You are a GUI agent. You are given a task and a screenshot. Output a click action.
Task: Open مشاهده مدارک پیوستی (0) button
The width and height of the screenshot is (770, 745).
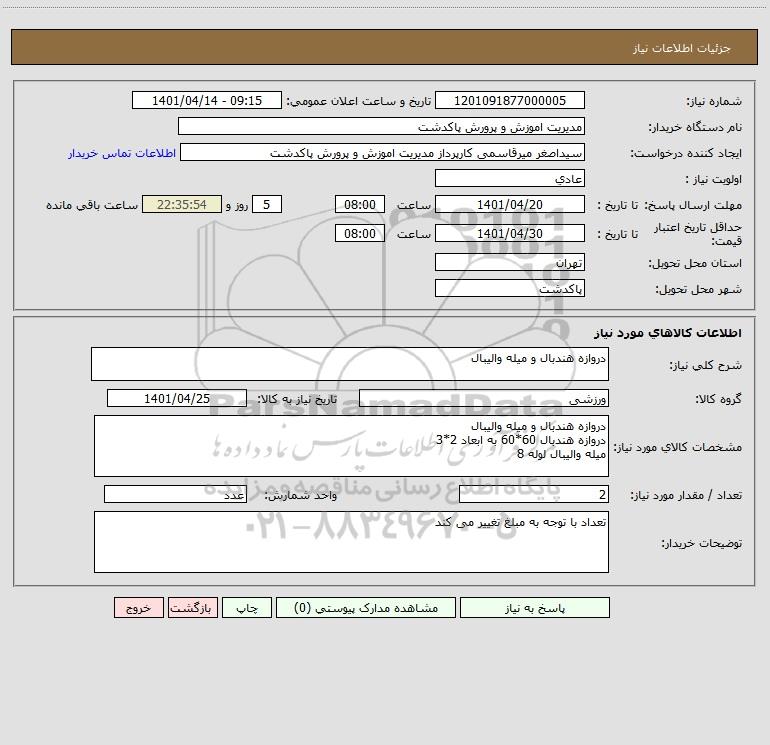pos(366,607)
